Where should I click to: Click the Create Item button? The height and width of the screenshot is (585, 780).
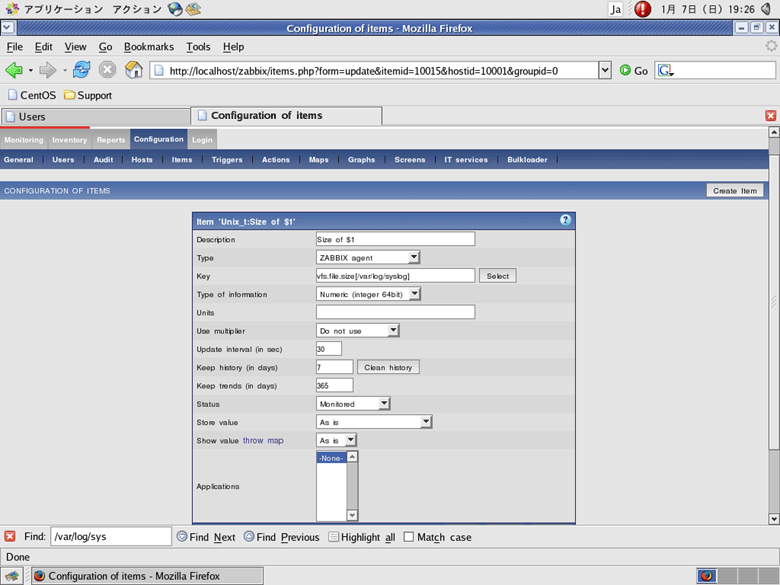click(x=734, y=190)
